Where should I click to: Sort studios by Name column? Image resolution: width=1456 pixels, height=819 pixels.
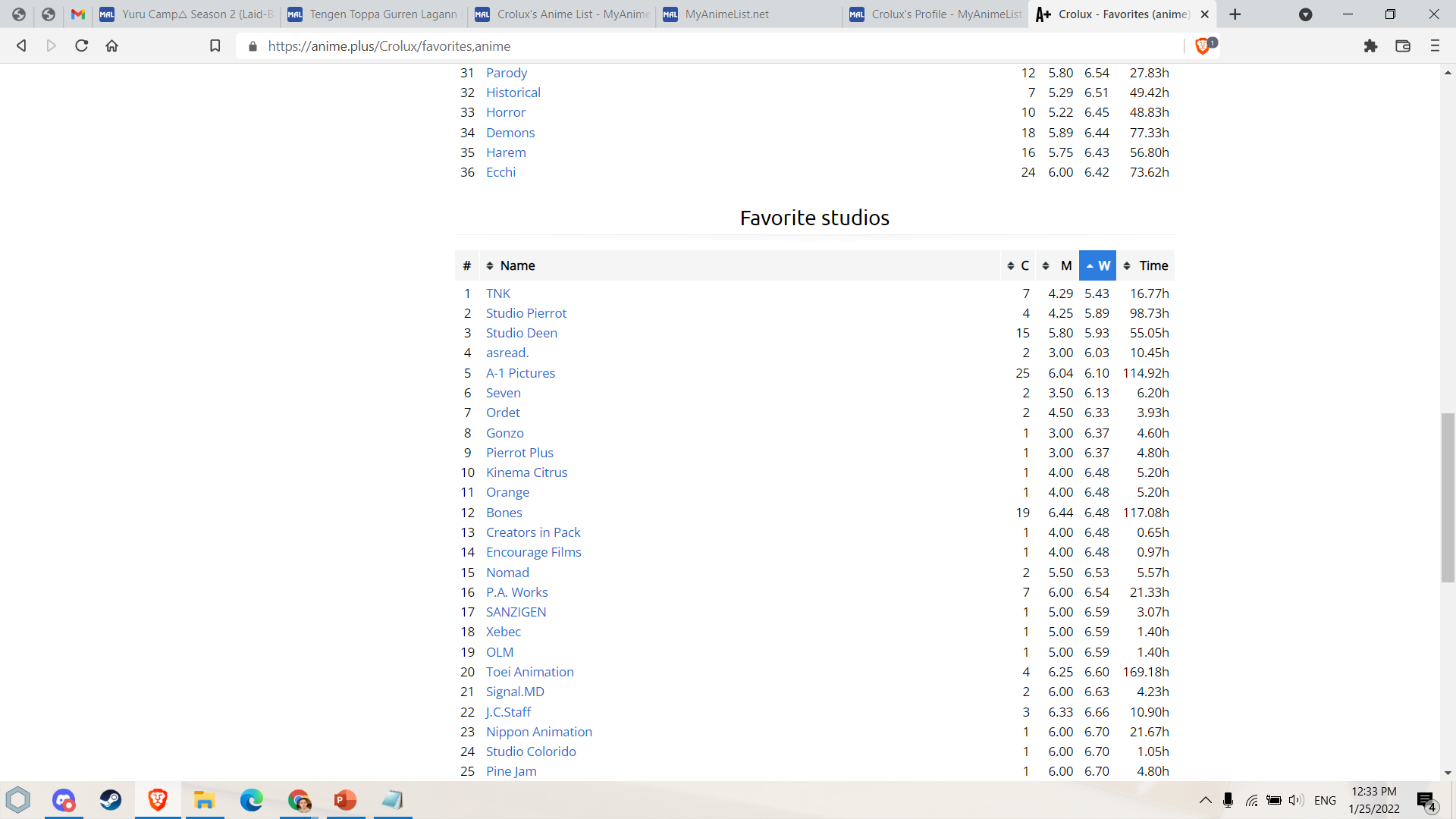point(517,265)
